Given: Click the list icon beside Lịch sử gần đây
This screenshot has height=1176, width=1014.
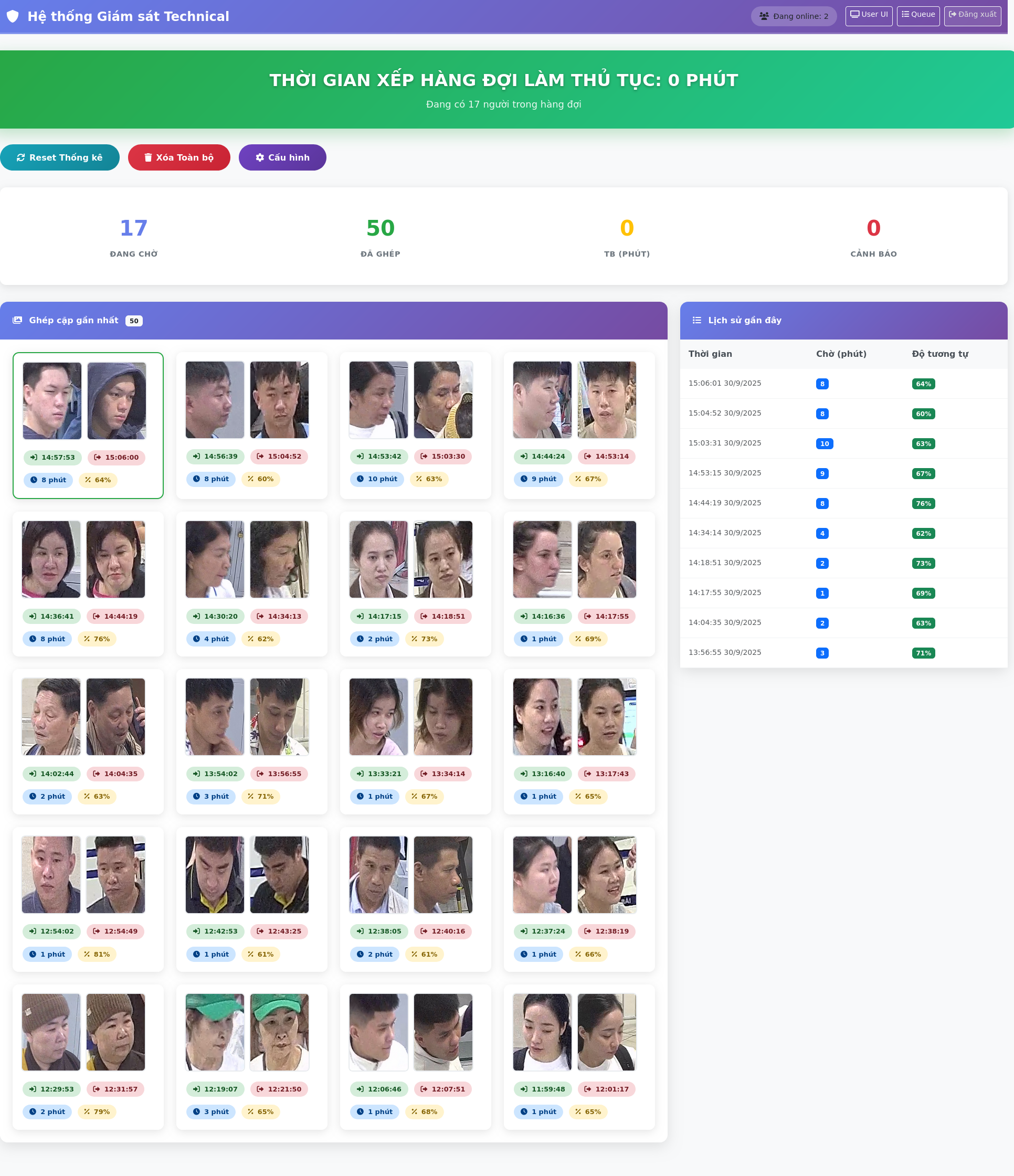Looking at the screenshot, I should coord(696,320).
